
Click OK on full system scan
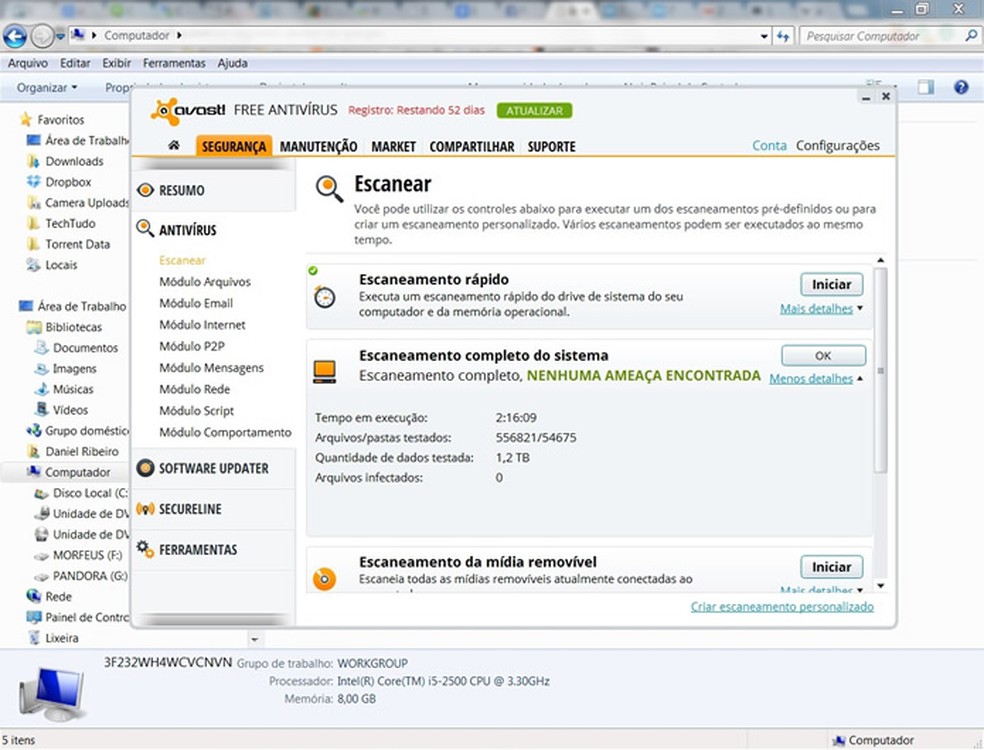point(823,355)
